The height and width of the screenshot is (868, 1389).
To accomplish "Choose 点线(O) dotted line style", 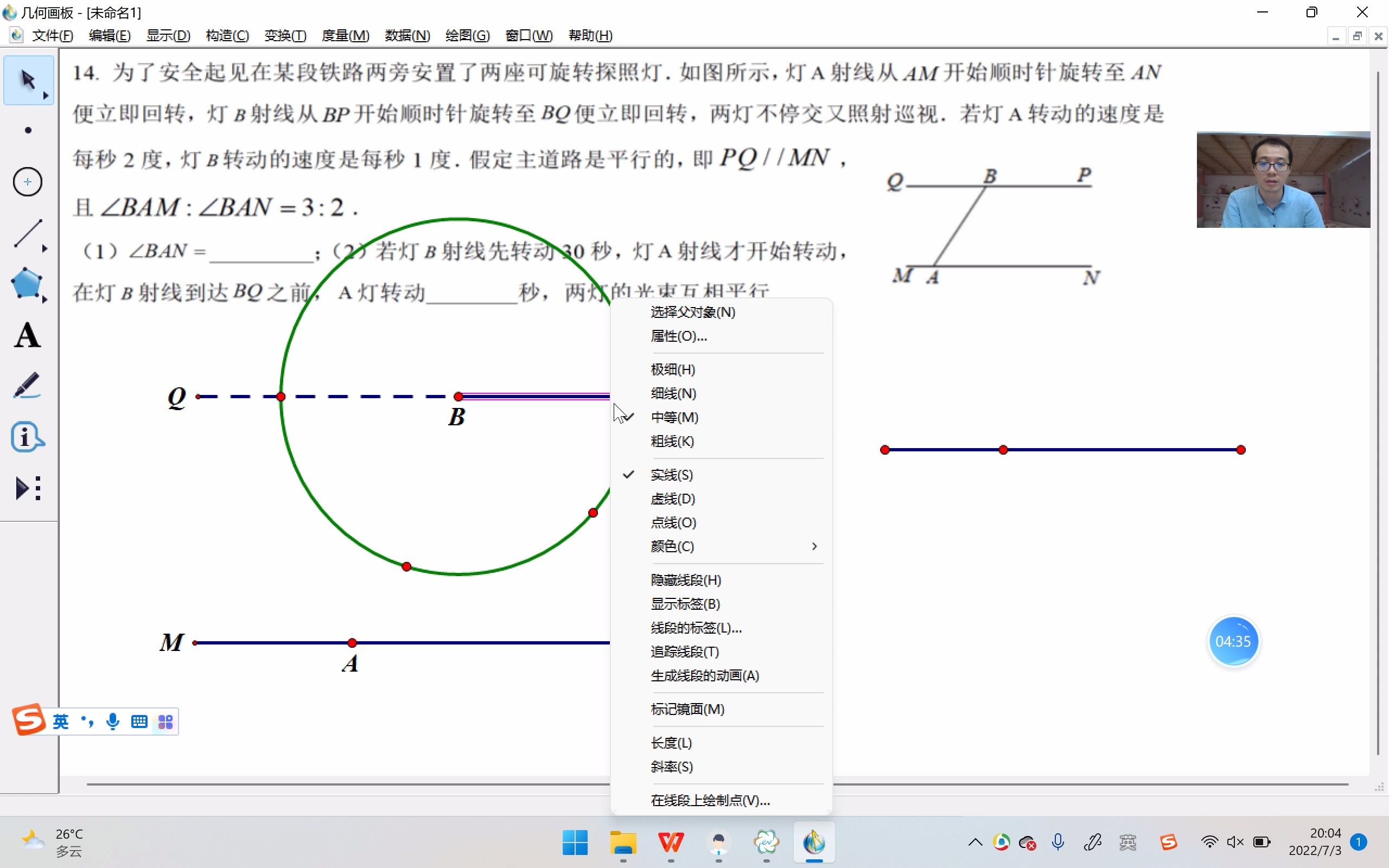I will pos(673,523).
